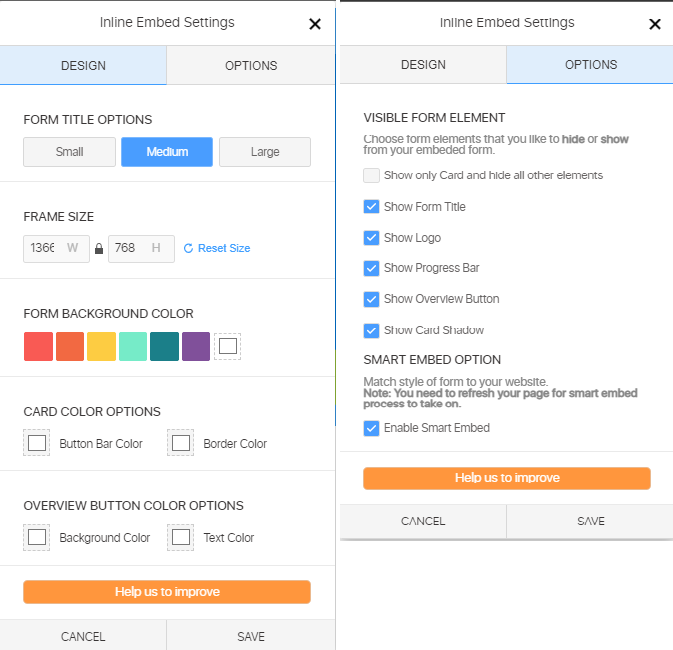Uncheck Show Progress Bar option

[372, 268]
